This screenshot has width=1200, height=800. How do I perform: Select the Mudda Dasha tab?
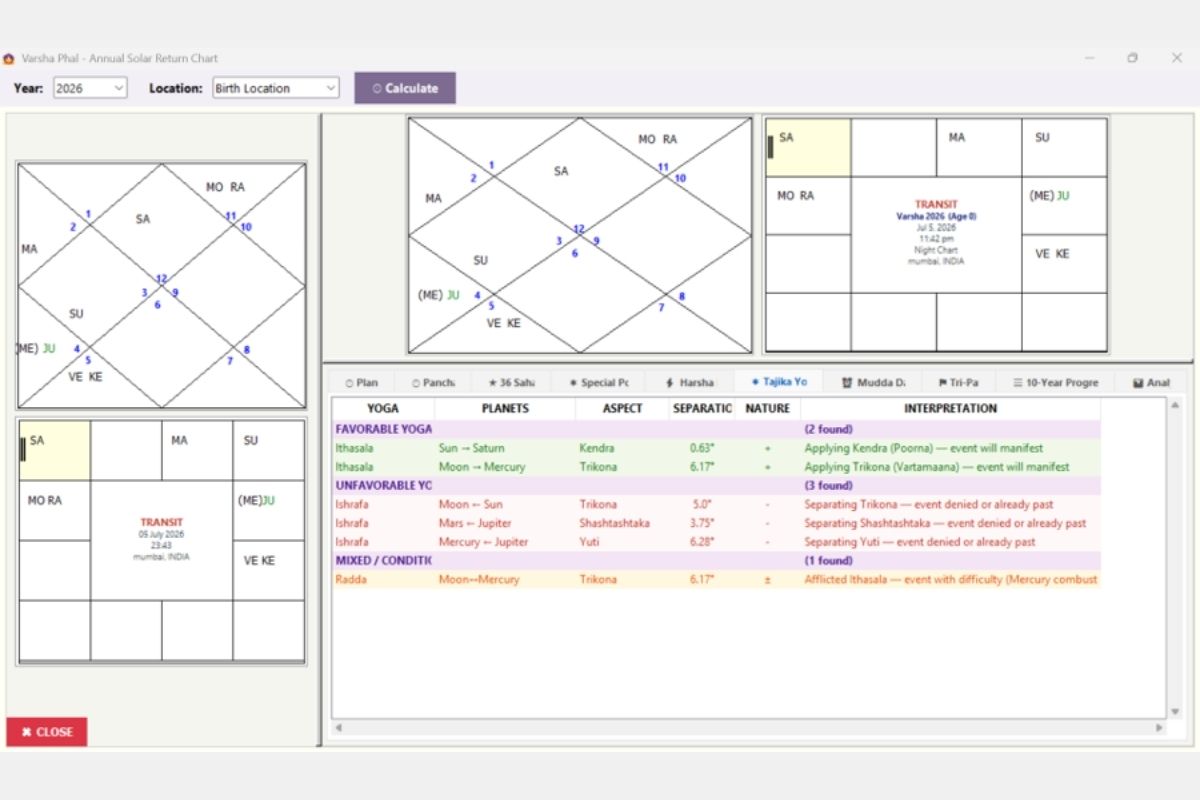[873, 382]
